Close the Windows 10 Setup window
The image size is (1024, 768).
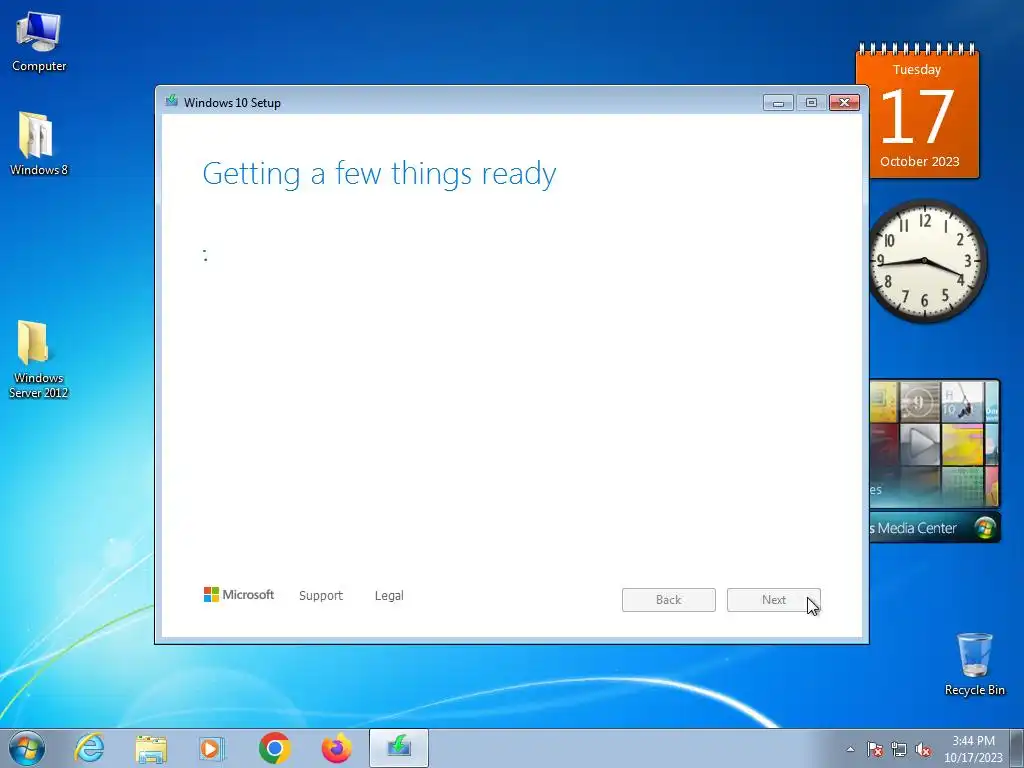[844, 103]
